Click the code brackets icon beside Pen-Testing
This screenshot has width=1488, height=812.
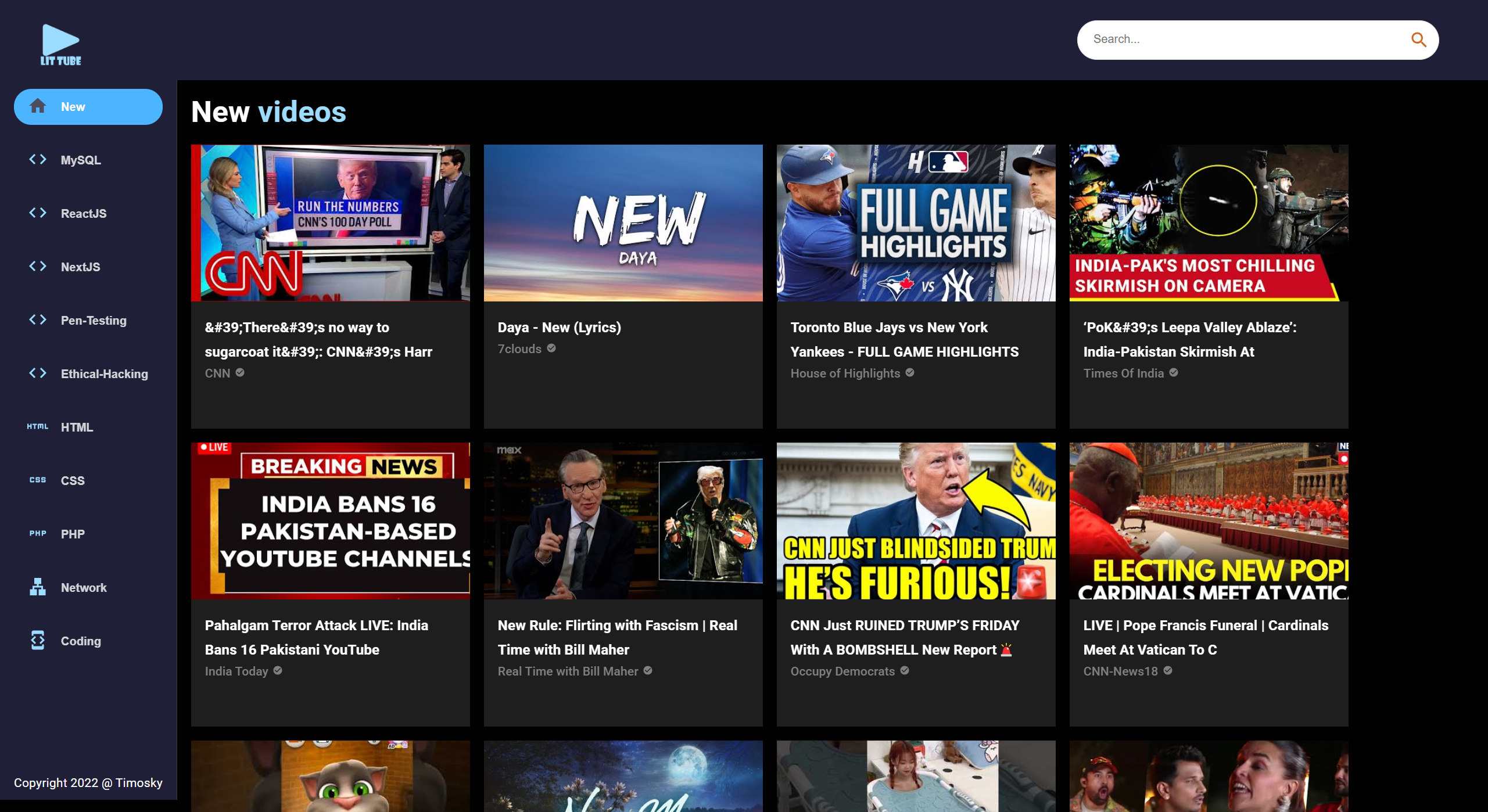pos(38,319)
